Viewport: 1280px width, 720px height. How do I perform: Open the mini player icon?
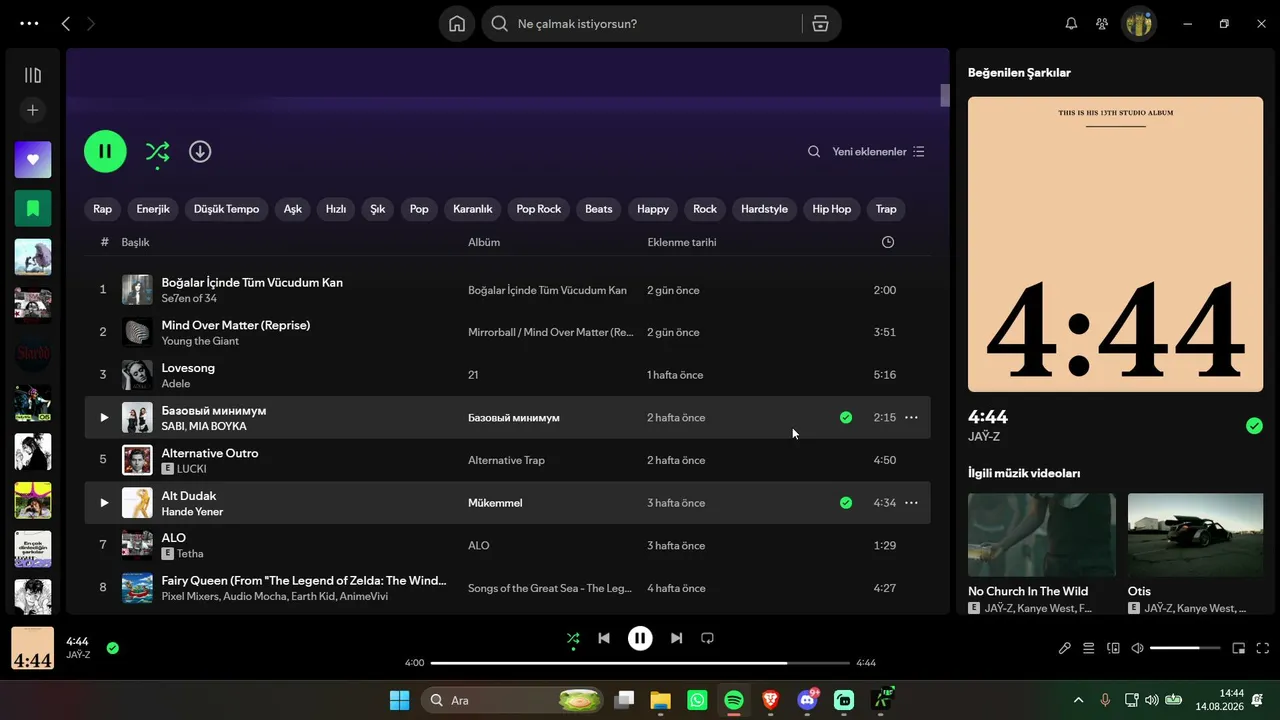[1239, 648]
